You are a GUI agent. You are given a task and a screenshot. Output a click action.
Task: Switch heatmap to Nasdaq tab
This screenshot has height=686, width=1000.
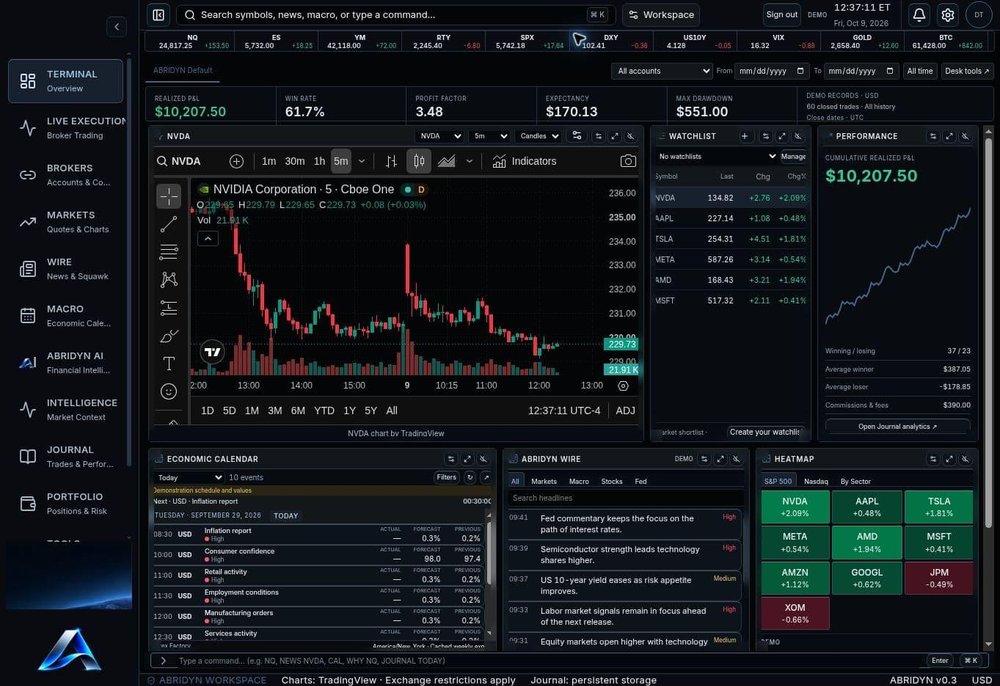click(x=816, y=481)
